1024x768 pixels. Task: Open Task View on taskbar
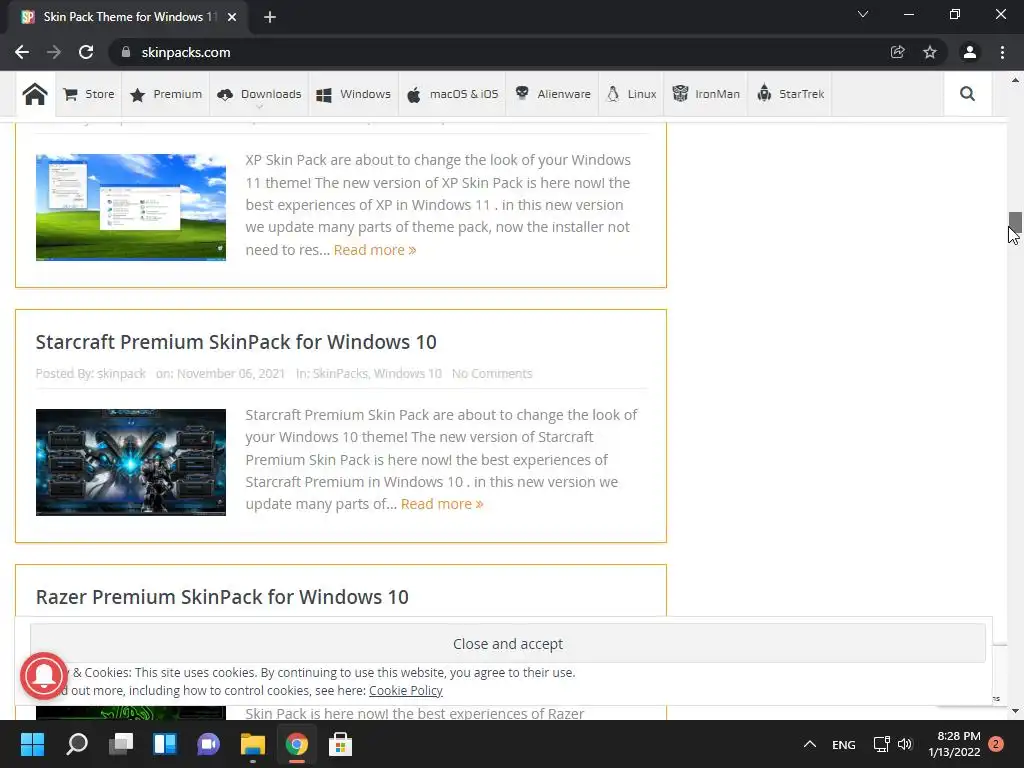(121, 744)
